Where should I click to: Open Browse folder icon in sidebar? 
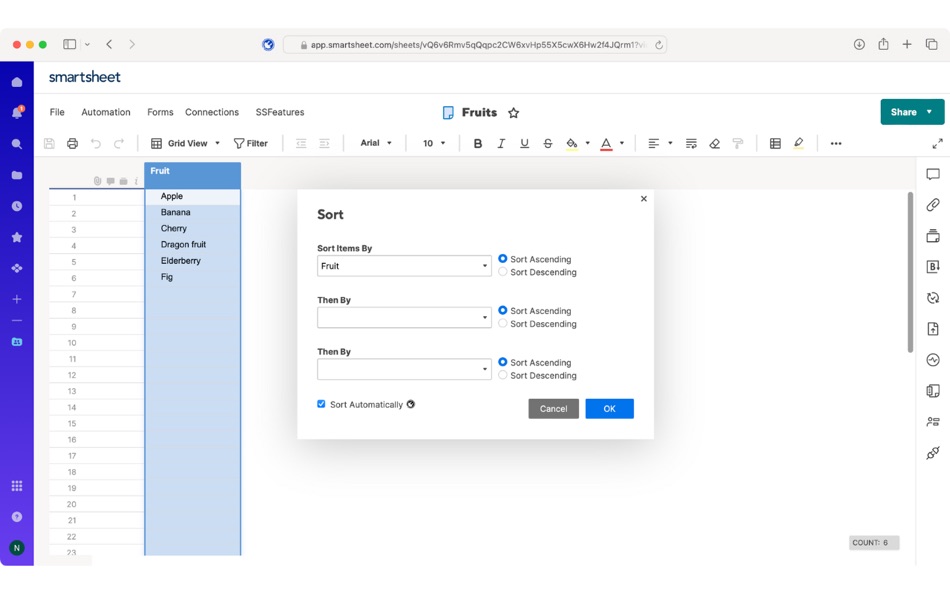(17, 175)
